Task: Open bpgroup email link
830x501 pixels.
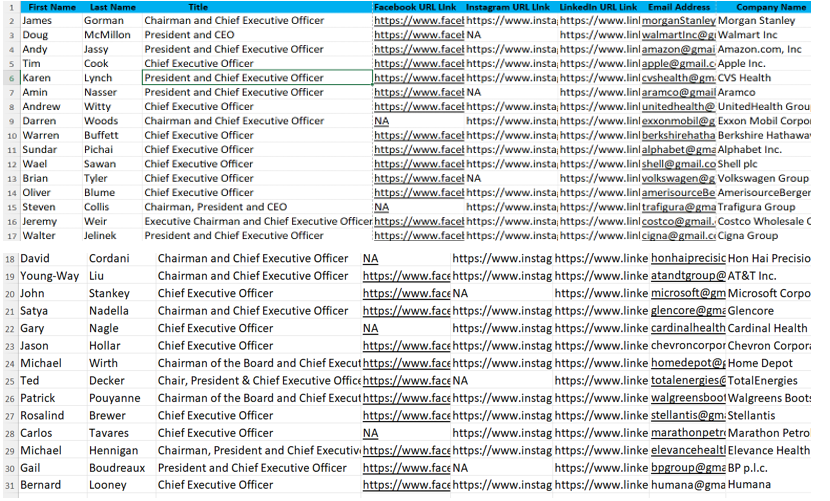Action: coord(688,468)
